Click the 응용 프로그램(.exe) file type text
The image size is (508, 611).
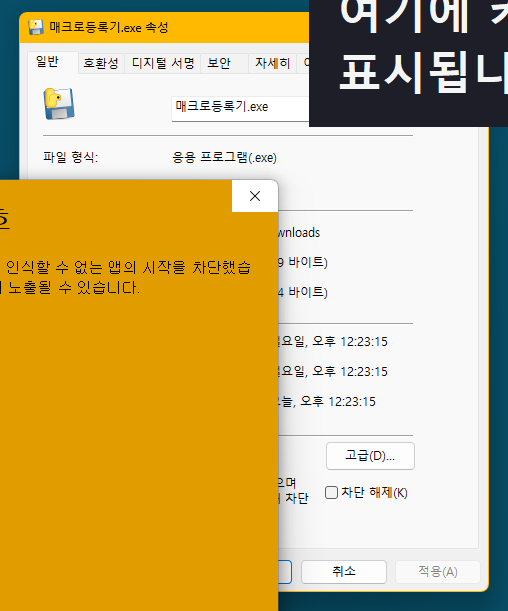(x=224, y=157)
